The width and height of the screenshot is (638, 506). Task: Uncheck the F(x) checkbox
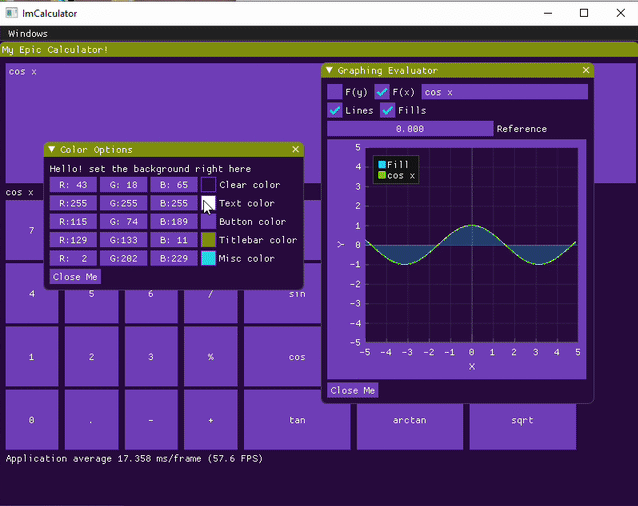click(382, 92)
